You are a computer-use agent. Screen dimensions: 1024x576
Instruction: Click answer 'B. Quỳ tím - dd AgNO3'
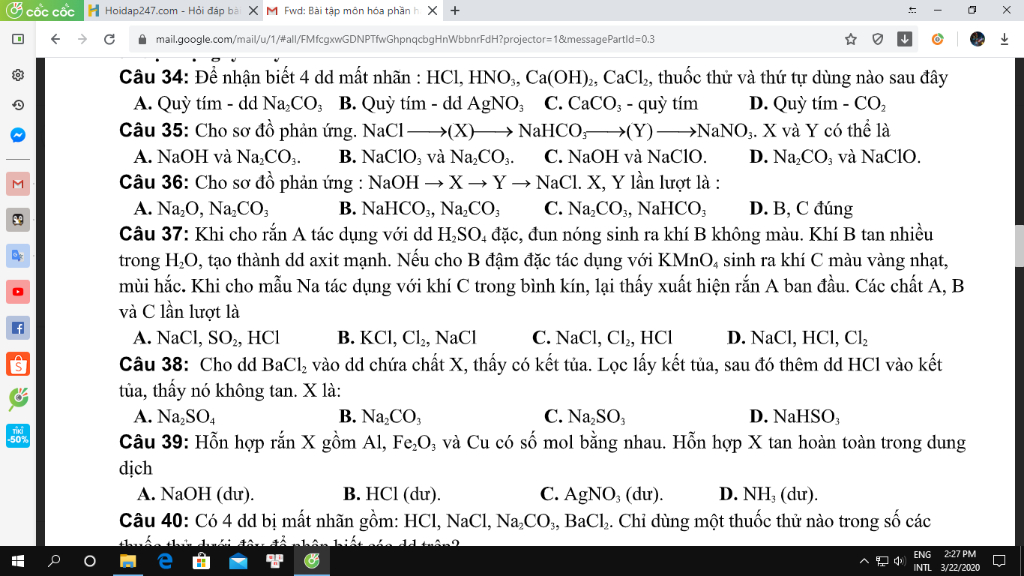[x=432, y=104]
